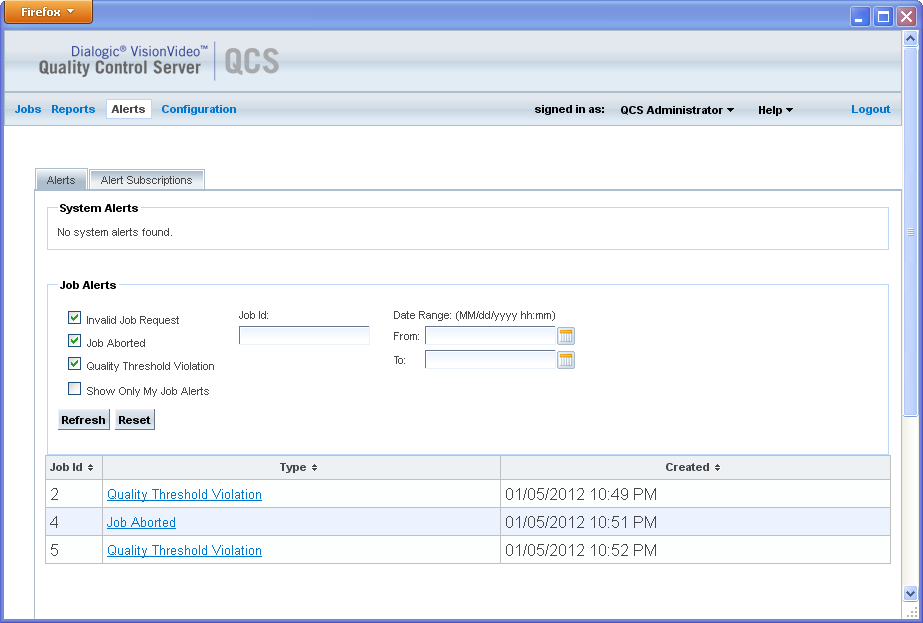The width and height of the screenshot is (923, 623).
Task: Sort alerts by Created column
Action: pos(694,467)
